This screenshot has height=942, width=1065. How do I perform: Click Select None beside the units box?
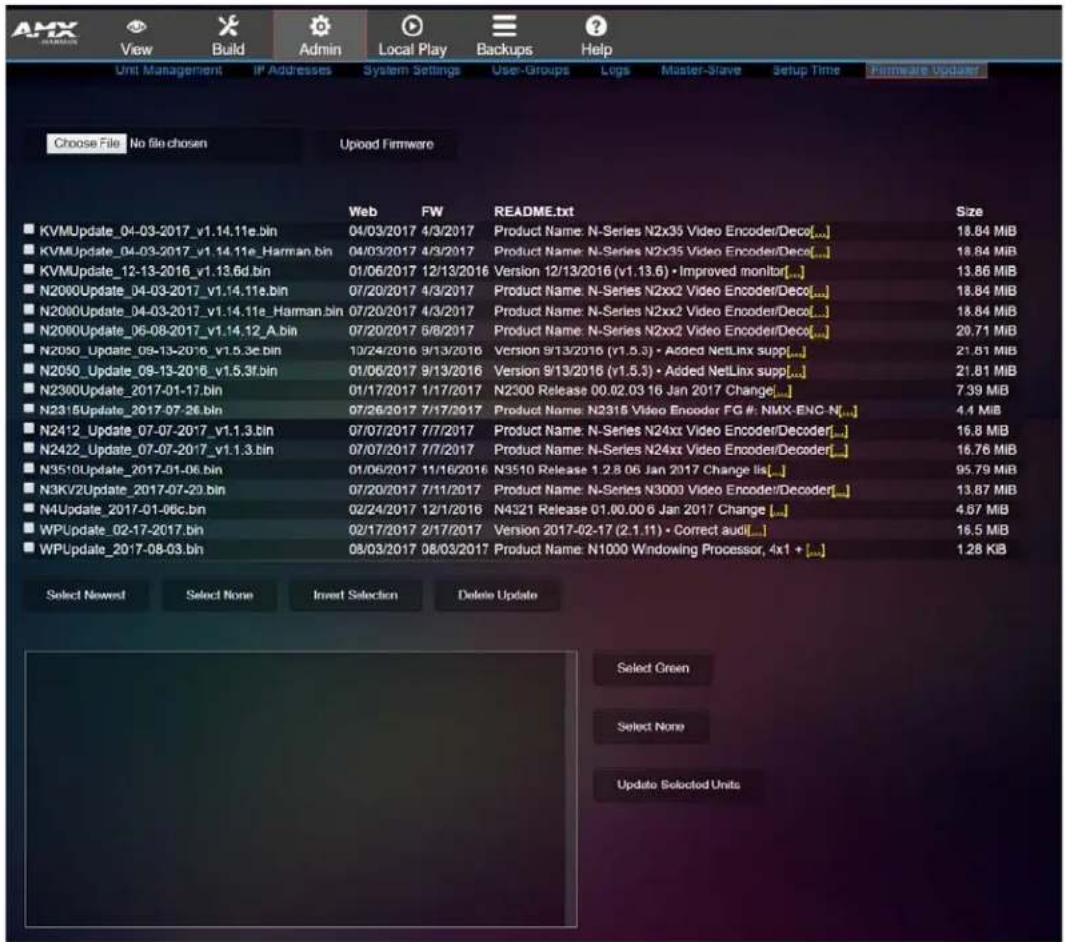(651, 727)
